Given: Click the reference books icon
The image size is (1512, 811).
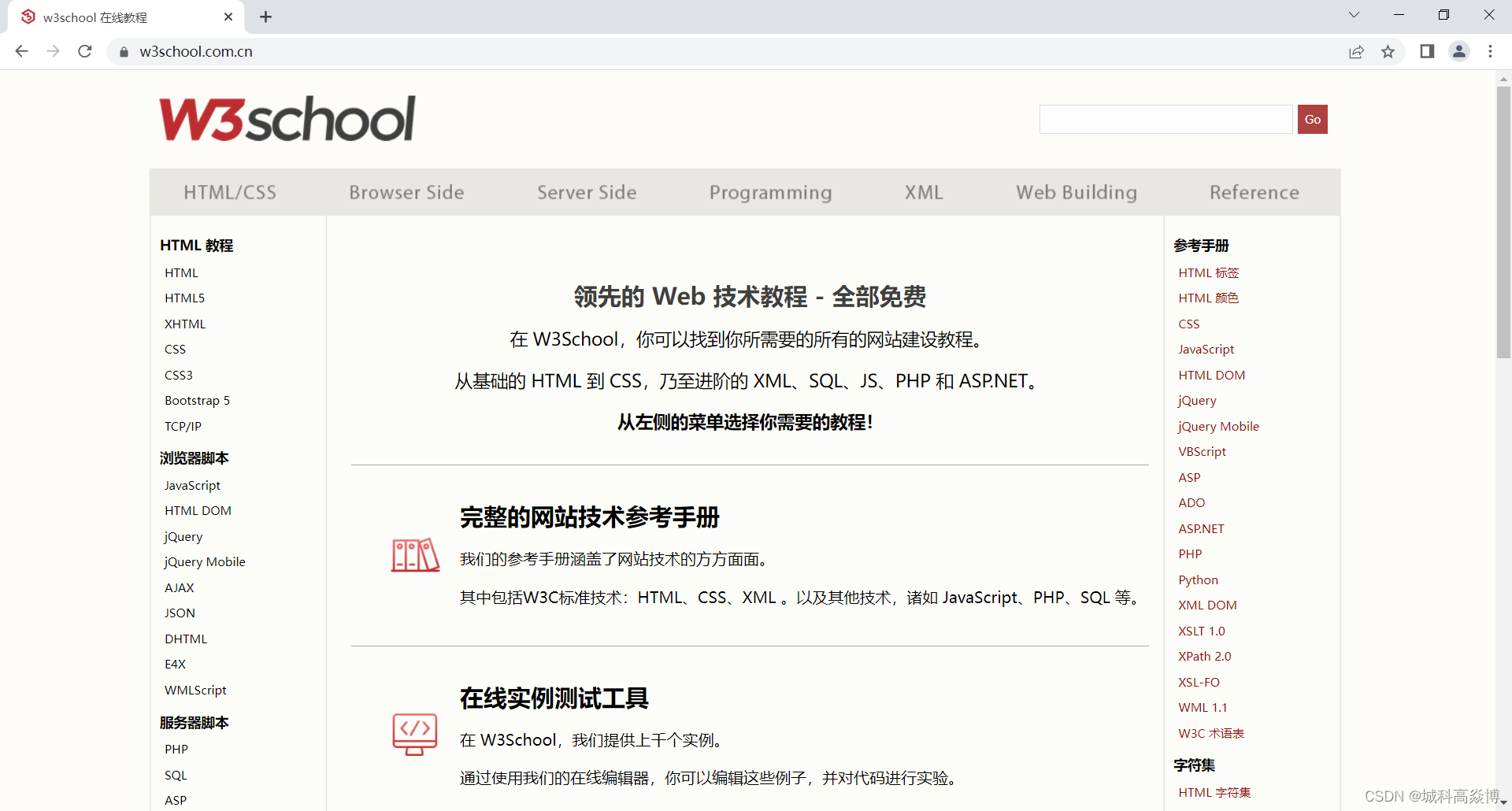Looking at the screenshot, I should point(415,555).
